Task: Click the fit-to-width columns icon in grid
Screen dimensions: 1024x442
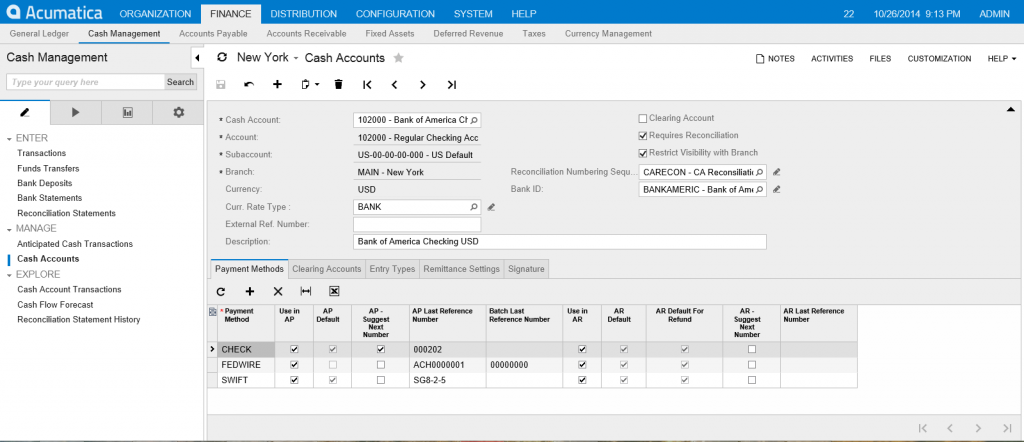Action: click(x=306, y=291)
